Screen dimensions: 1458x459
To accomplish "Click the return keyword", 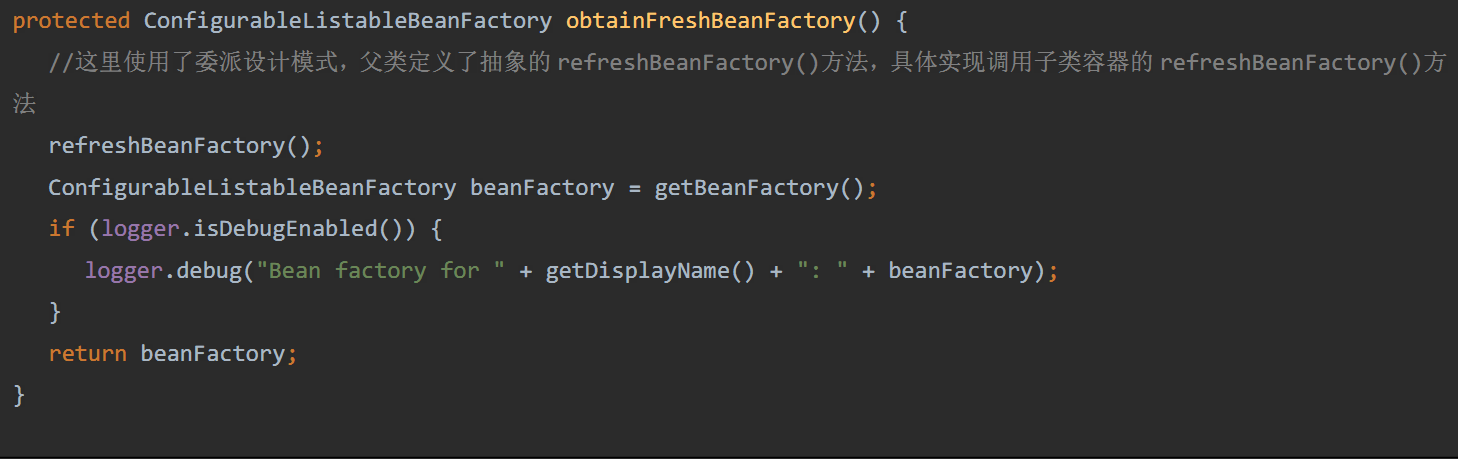I will click(87, 354).
